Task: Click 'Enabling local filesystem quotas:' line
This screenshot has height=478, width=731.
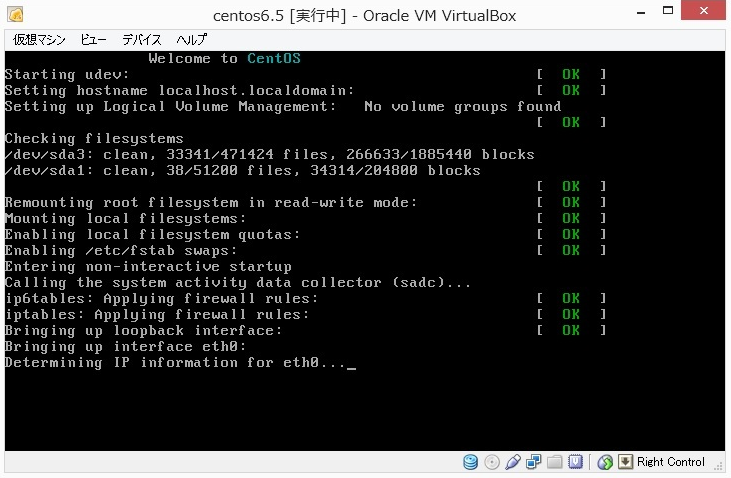Action: tap(152, 234)
